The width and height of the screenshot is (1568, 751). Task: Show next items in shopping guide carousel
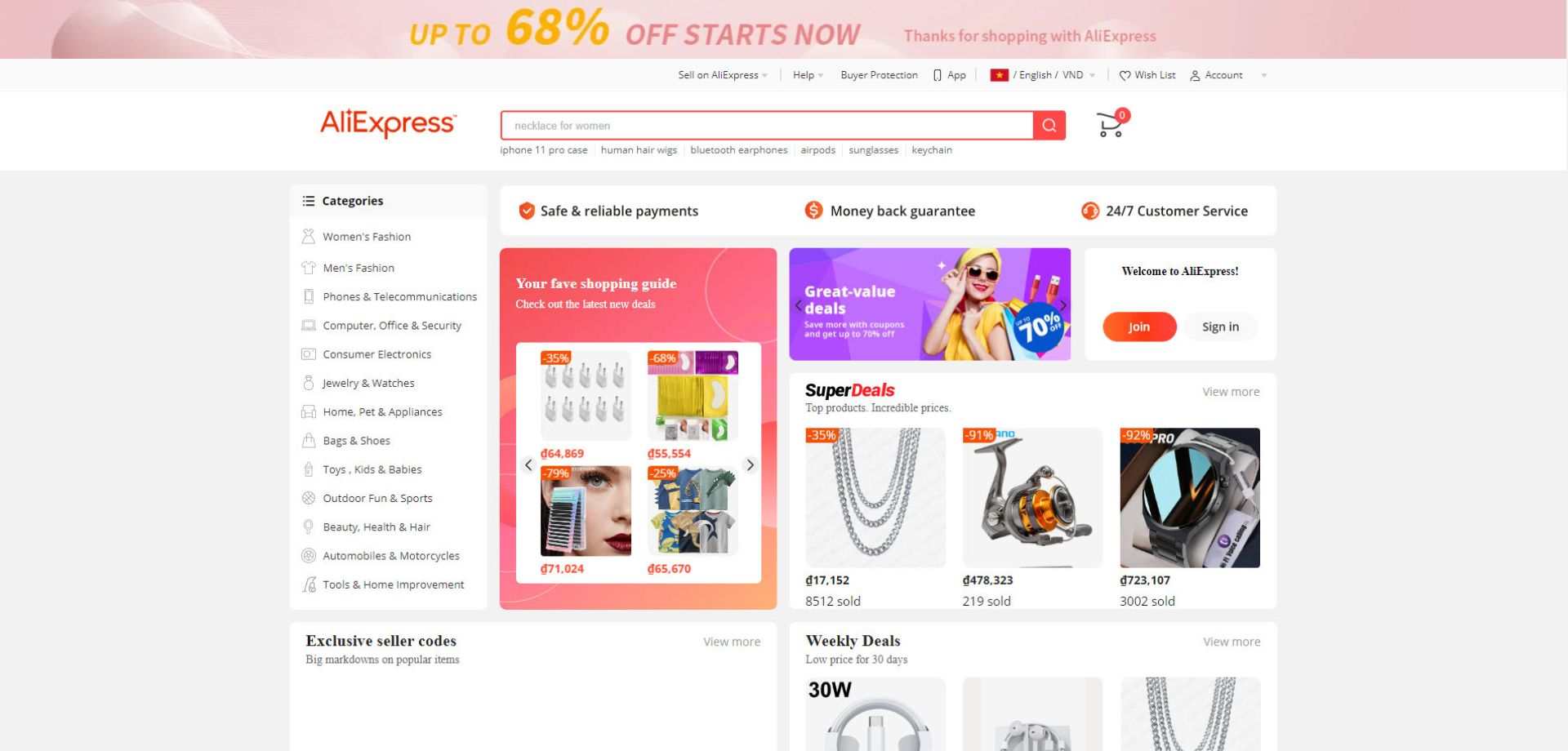[750, 465]
